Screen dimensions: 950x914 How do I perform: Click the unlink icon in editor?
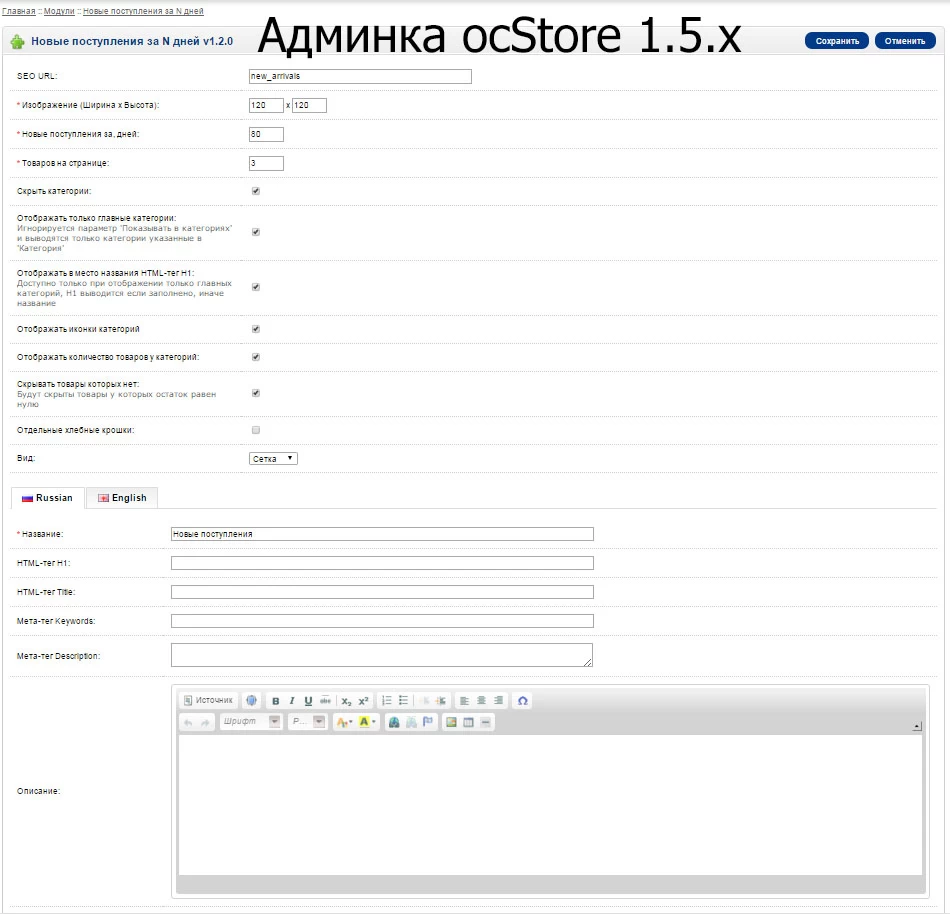point(411,722)
